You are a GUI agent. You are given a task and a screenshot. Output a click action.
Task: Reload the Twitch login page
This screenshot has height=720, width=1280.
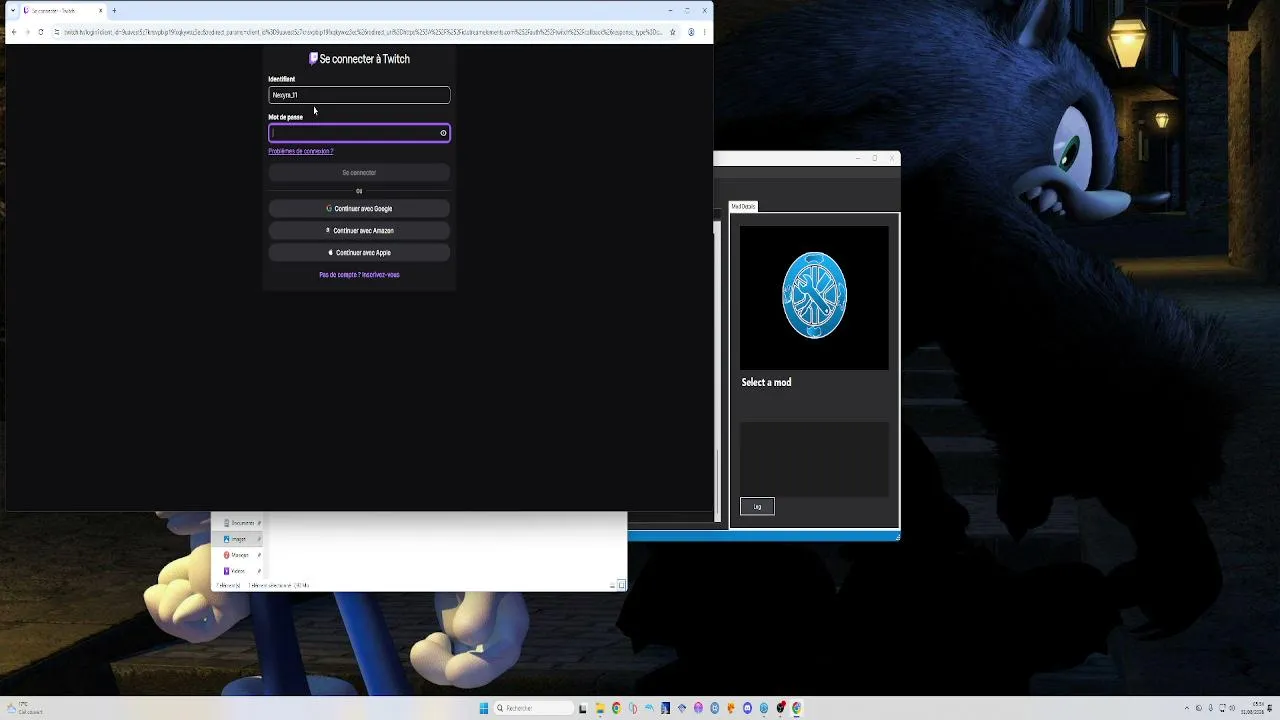[40, 32]
